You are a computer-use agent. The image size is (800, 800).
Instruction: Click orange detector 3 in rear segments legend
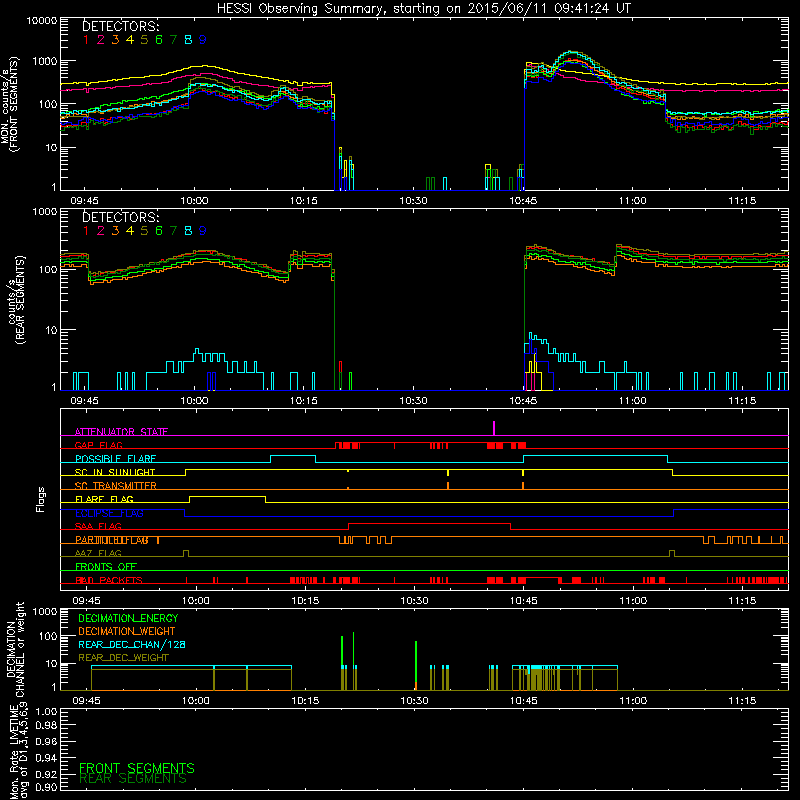115,231
